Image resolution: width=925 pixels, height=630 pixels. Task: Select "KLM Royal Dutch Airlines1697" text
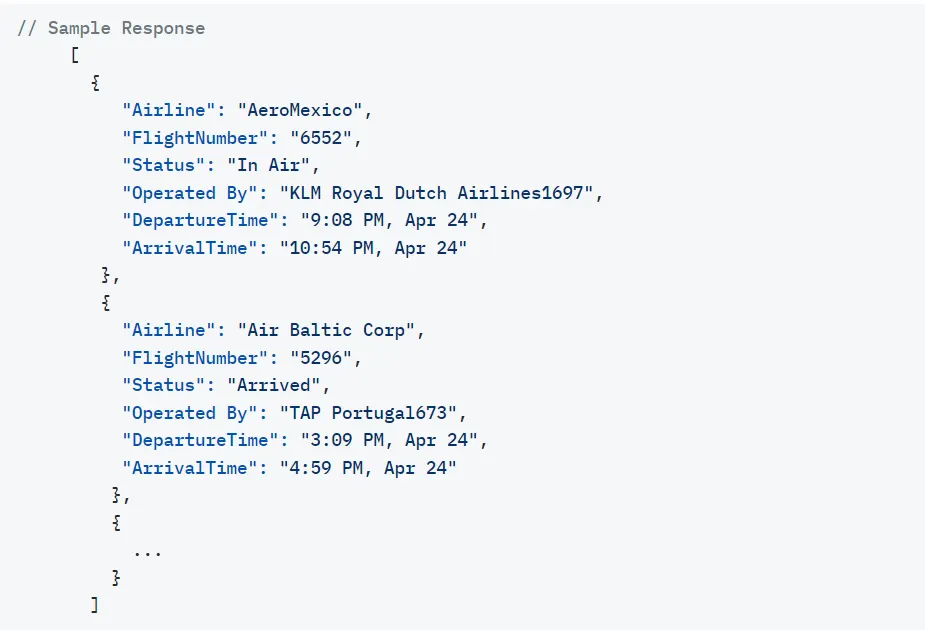coord(437,193)
